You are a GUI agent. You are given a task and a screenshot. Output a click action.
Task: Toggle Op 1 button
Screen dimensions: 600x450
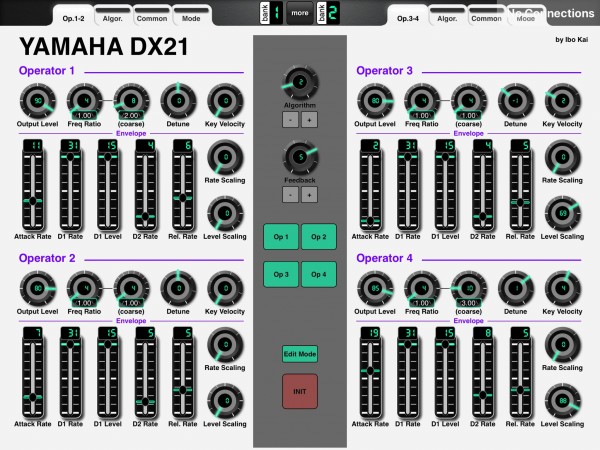point(281,237)
